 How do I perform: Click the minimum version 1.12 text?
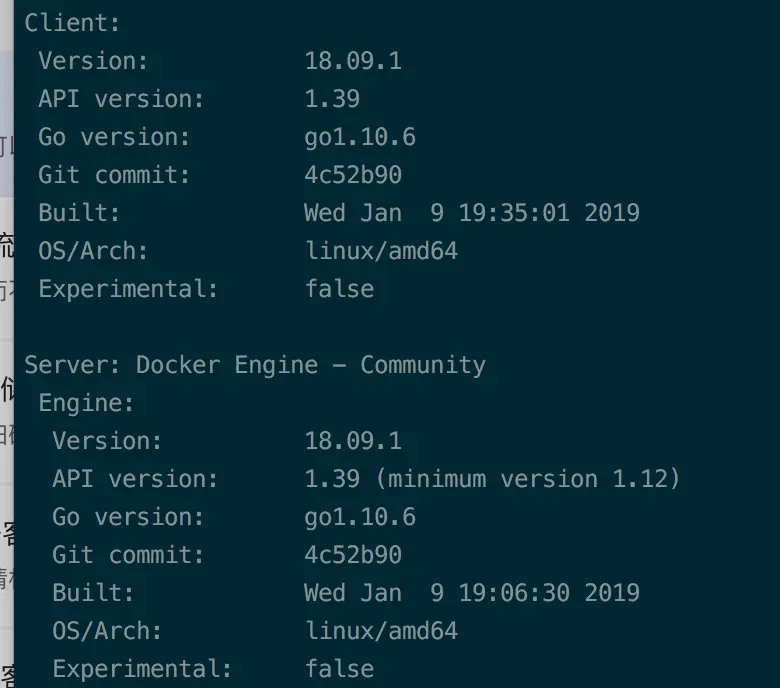[529, 479]
